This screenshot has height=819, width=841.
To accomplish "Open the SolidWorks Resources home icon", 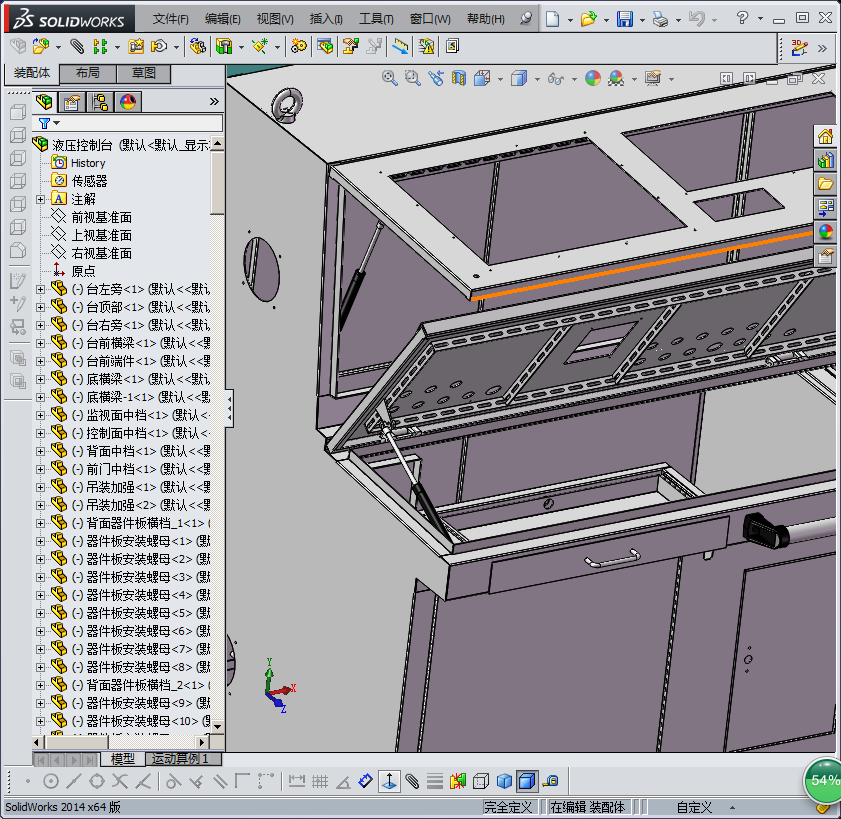I will (826, 136).
